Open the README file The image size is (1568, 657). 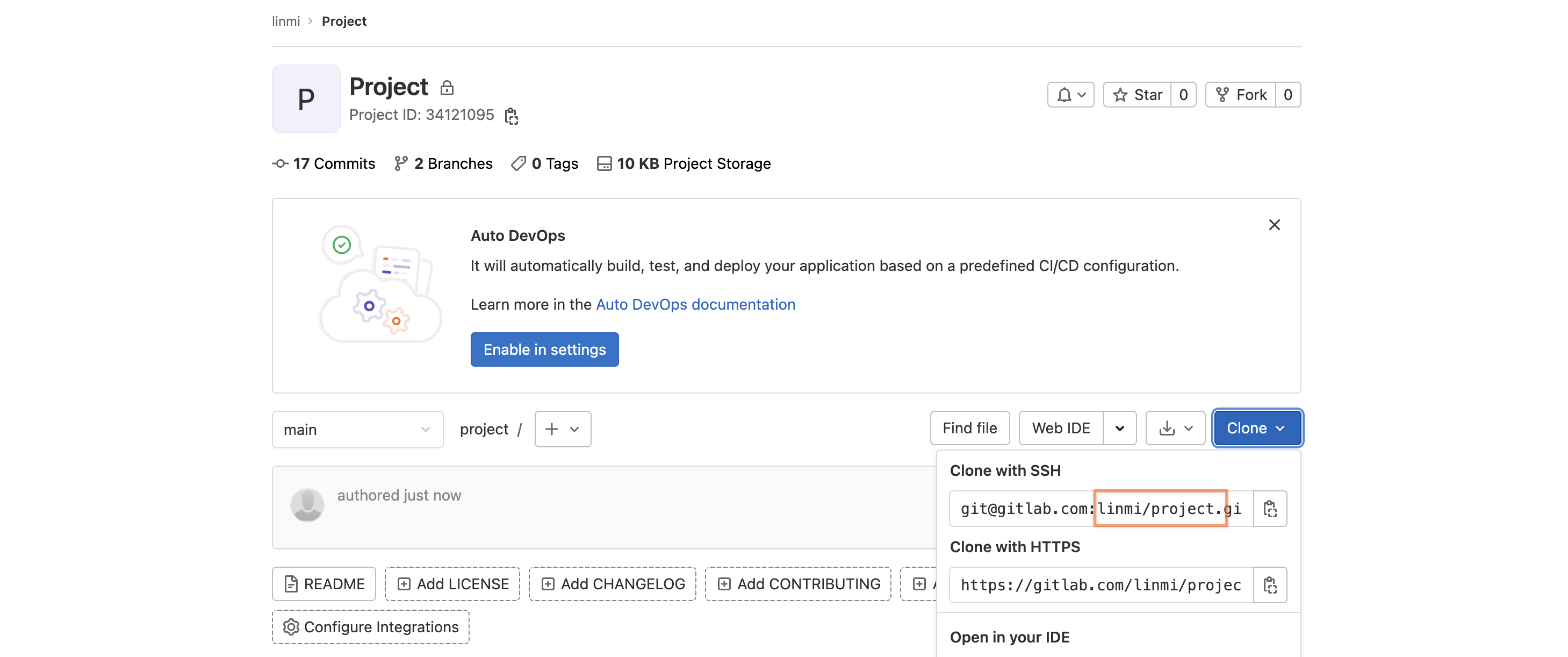click(x=324, y=584)
